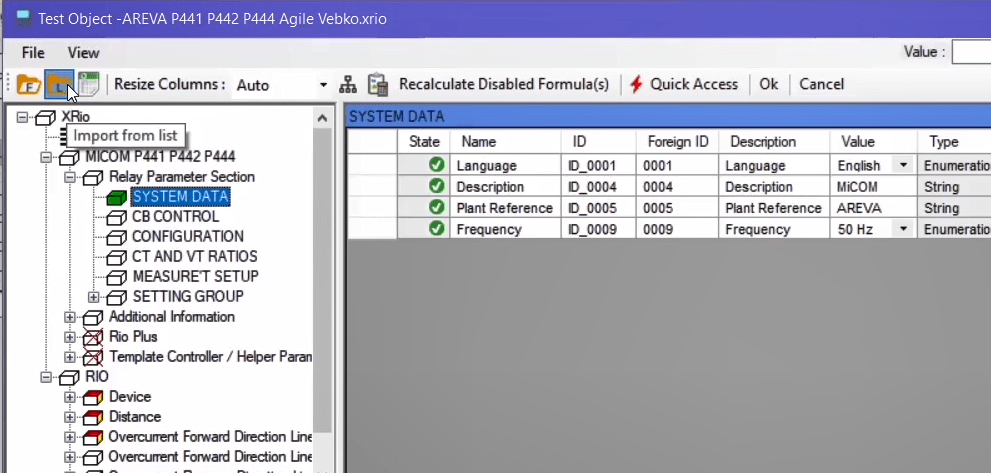Open the View menu
This screenshot has width=991, height=473.
pyautogui.click(x=83, y=52)
